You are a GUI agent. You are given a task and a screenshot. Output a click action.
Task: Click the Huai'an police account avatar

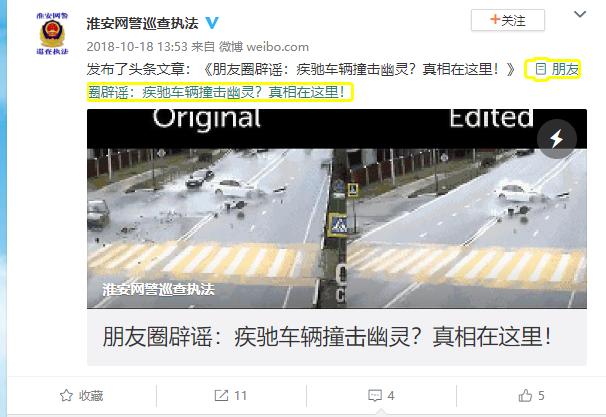click(53, 34)
